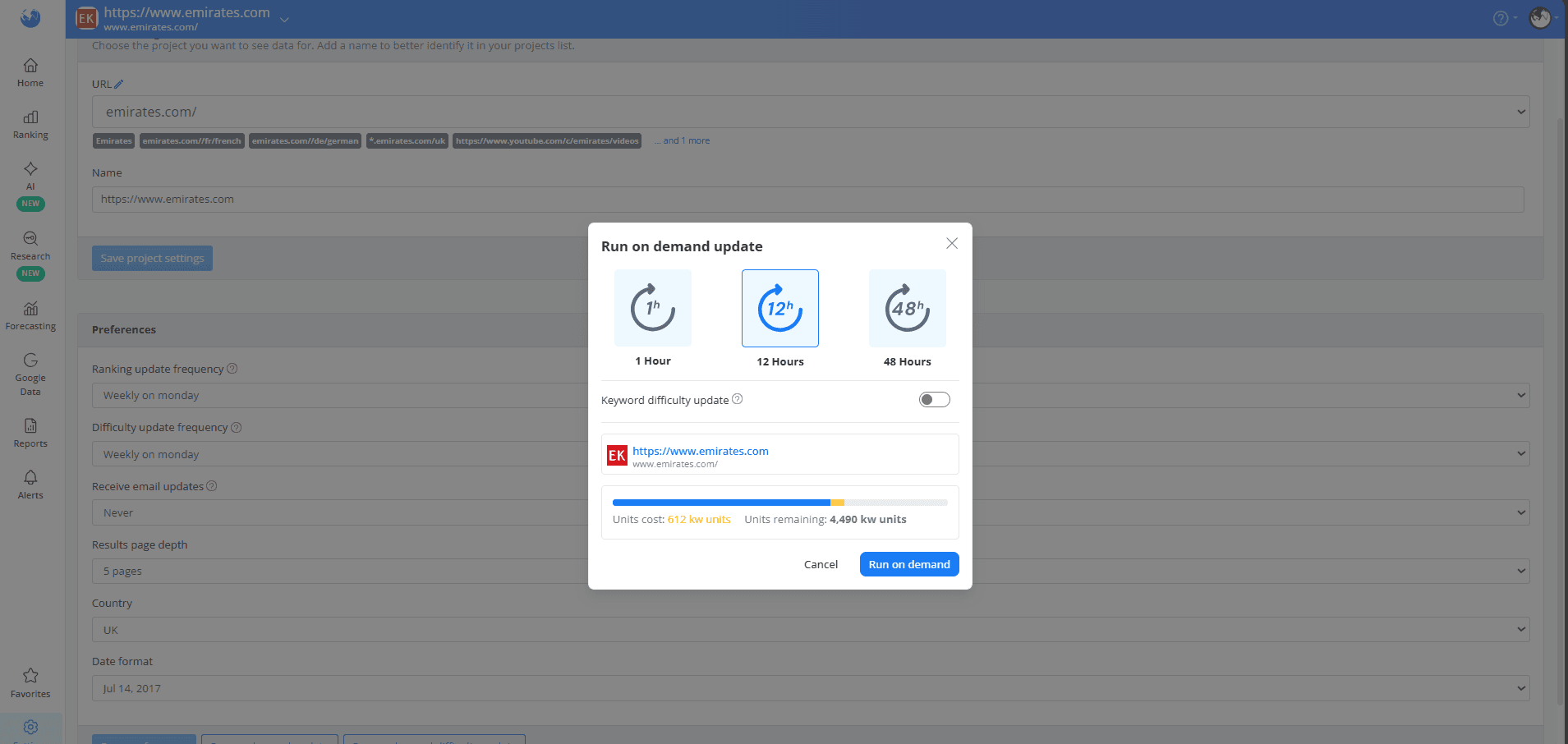The height and width of the screenshot is (744, 1568).
Task: Show the 'and 1 more' URL aliases
Action: (683, 140)
